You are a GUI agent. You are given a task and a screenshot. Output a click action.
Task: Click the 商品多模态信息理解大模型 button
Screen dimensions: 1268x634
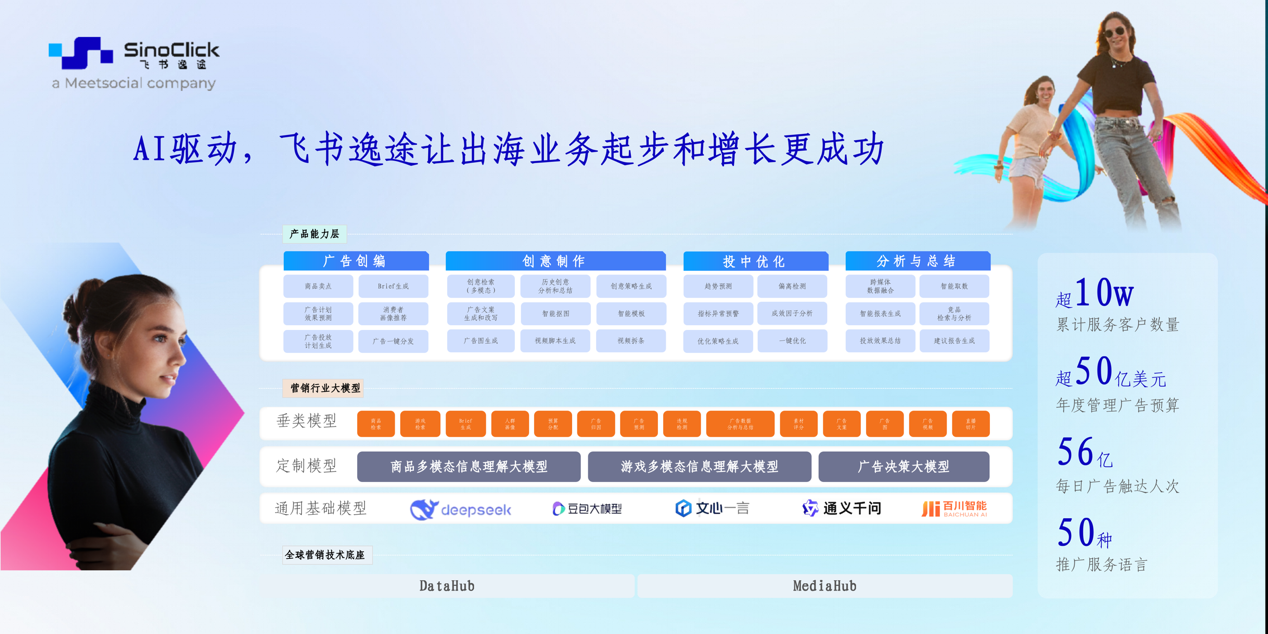pyautogui.click(x=469, y=467)
